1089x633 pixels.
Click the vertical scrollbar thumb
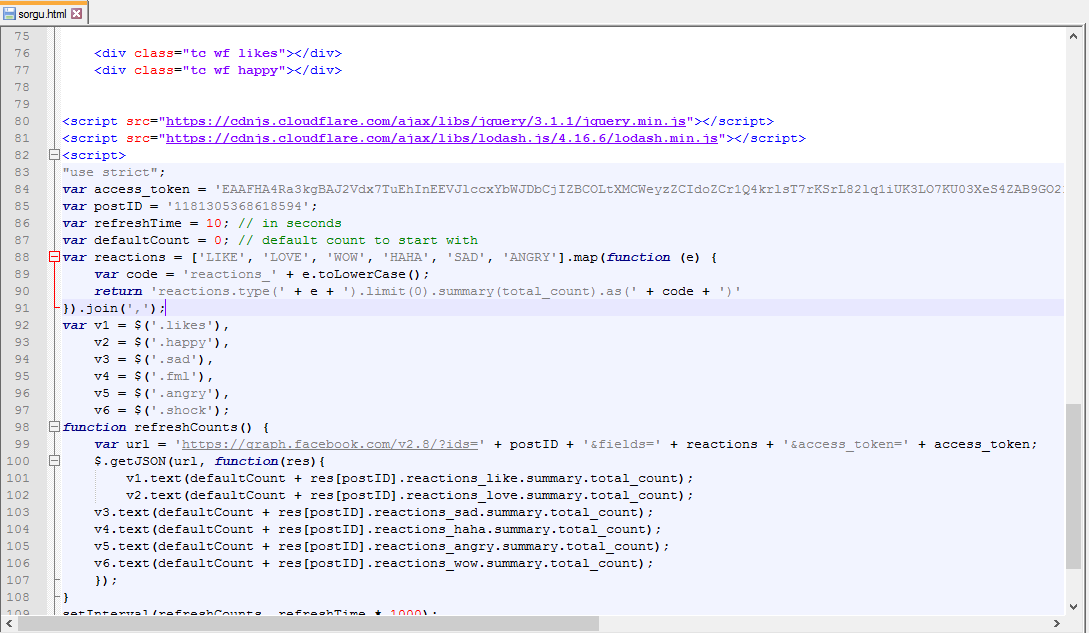pyautogui.click(x=1075, y=484)
